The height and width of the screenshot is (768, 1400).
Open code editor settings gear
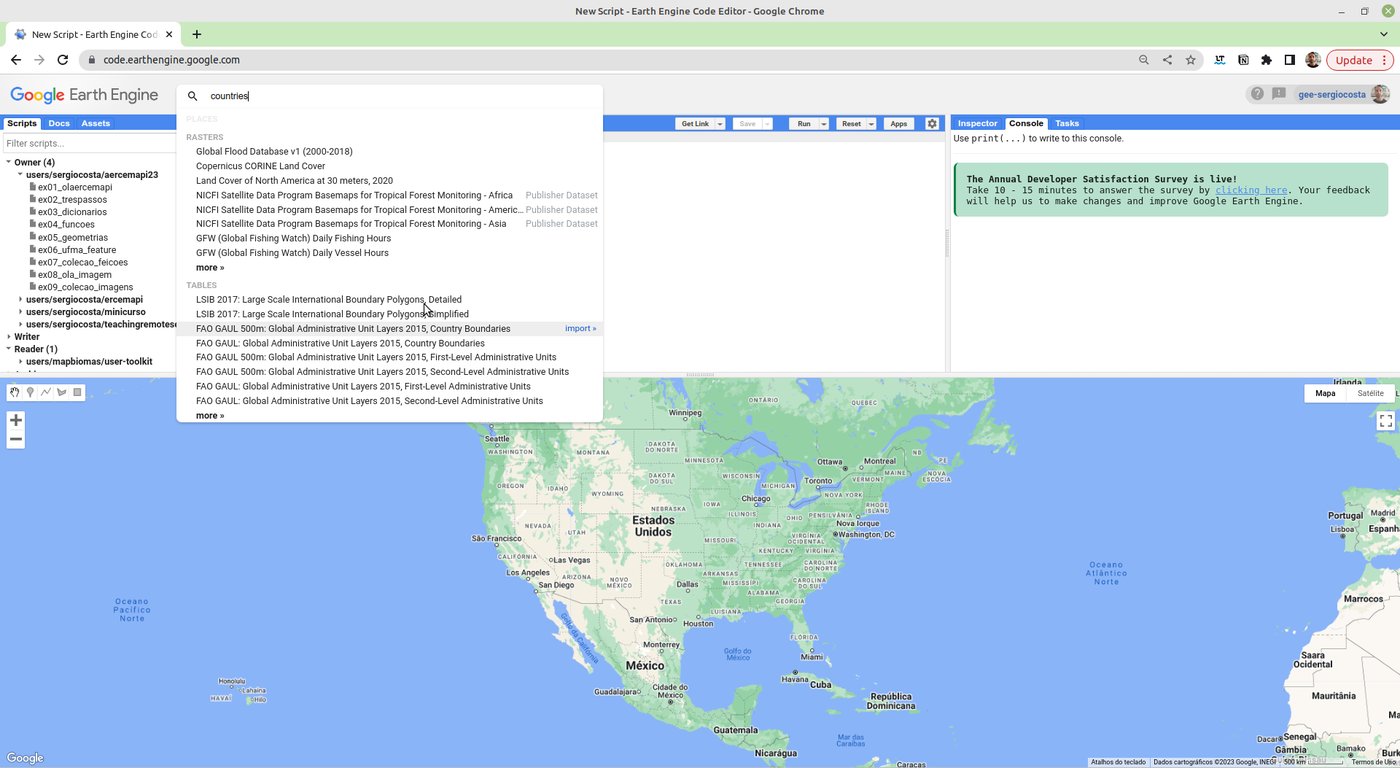tap(932, 124)
